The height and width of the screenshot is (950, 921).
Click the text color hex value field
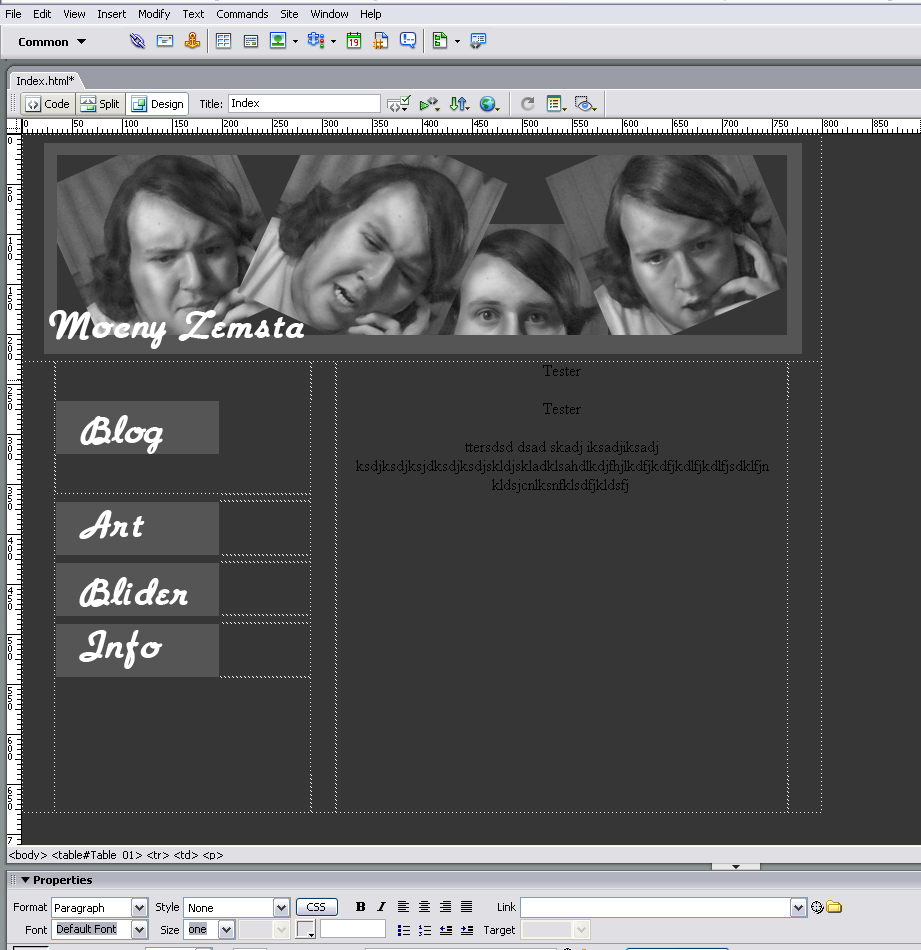[x=353, y=929]
